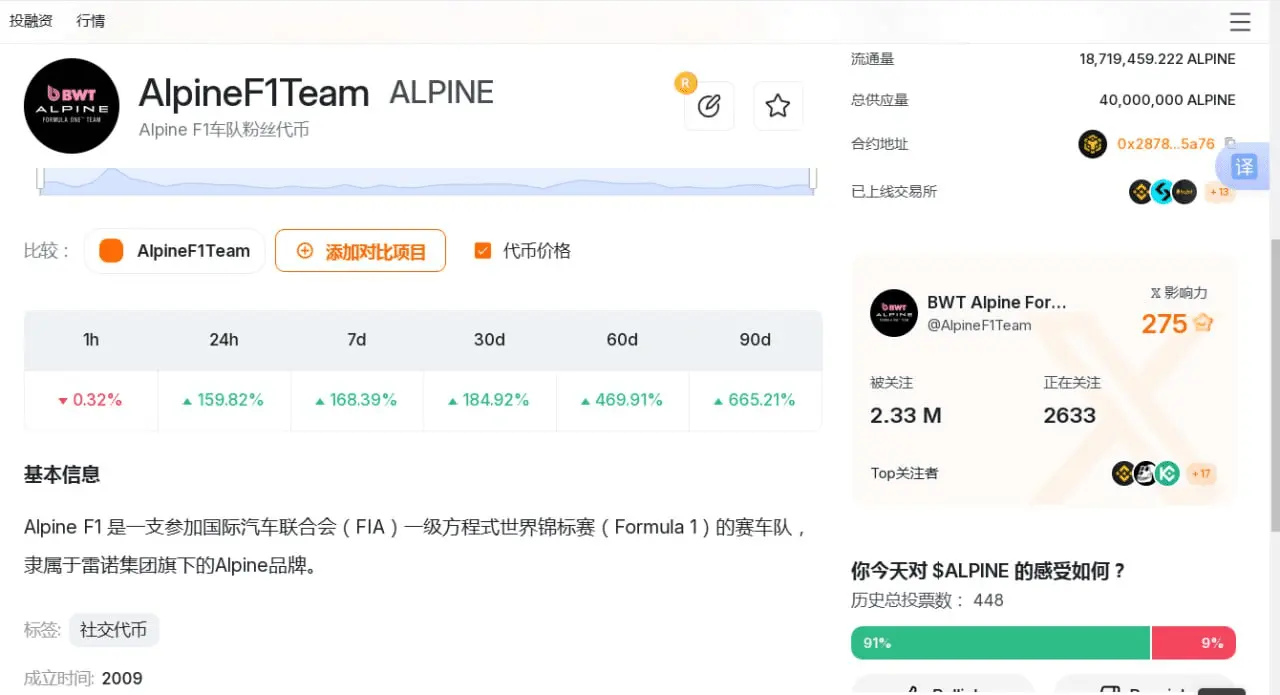Viewport: 1280px width, 695px height.
Task: Open the @AlpineF1Team handle
Action: point(979,325)
